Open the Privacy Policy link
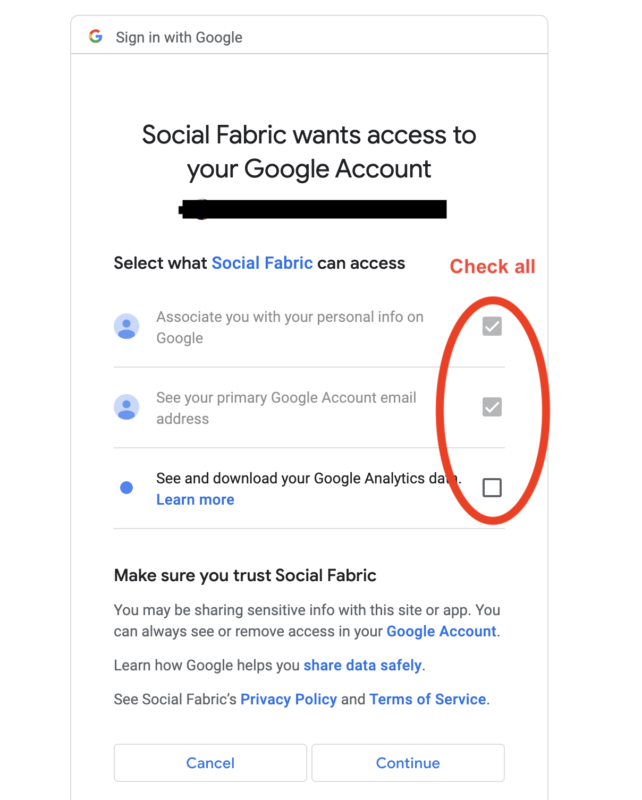This screenshot has height=800, width=642. [x=288, y=699]
